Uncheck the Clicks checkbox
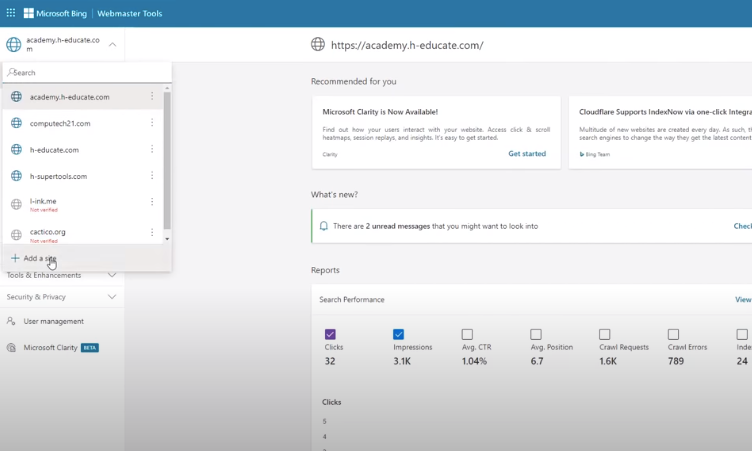Viewport: 752px width, 451px height. point(330,334)
